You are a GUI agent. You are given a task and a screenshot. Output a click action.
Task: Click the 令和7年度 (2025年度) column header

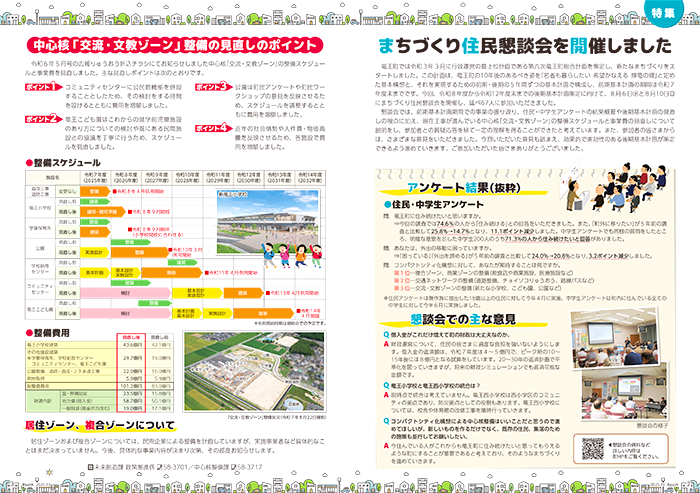[x=95, y=177]
